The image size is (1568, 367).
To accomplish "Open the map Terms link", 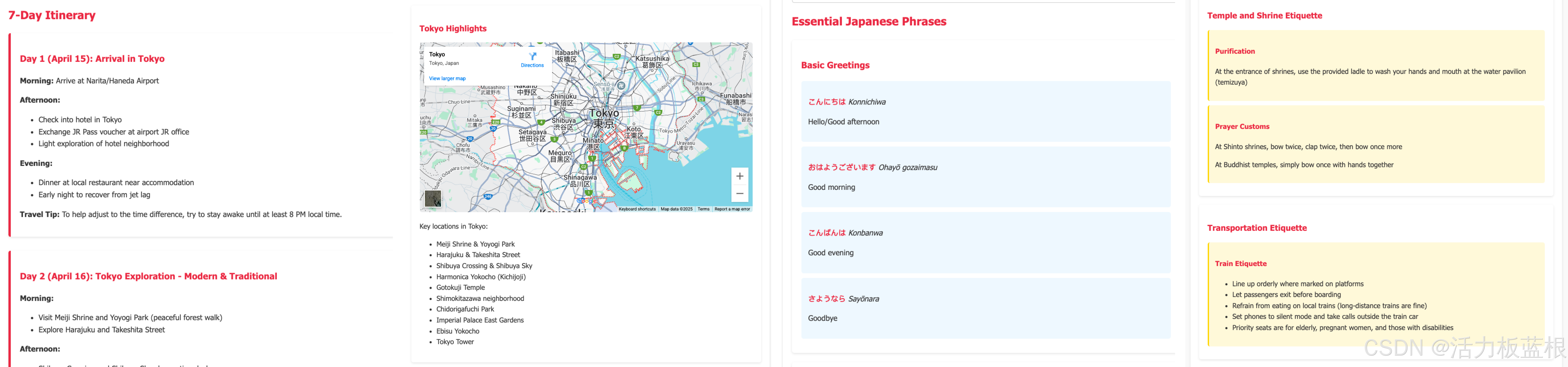I will tap(703, 209).
